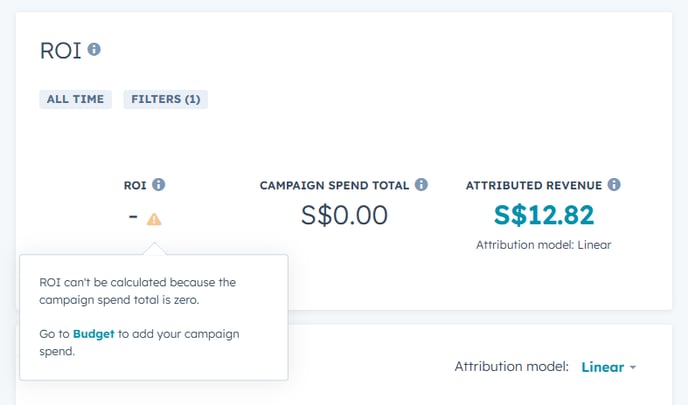The width and height of the screenshot is (688, 405).
Task: Click the 'ROI can't be calculated' tooltip message
Action: (137, 291)
